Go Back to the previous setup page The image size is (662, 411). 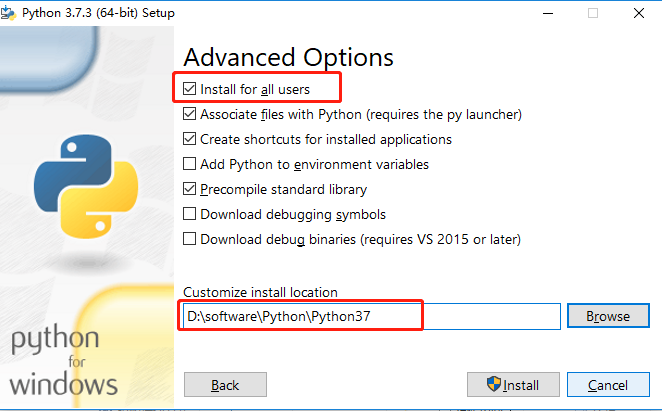point(225,385)
